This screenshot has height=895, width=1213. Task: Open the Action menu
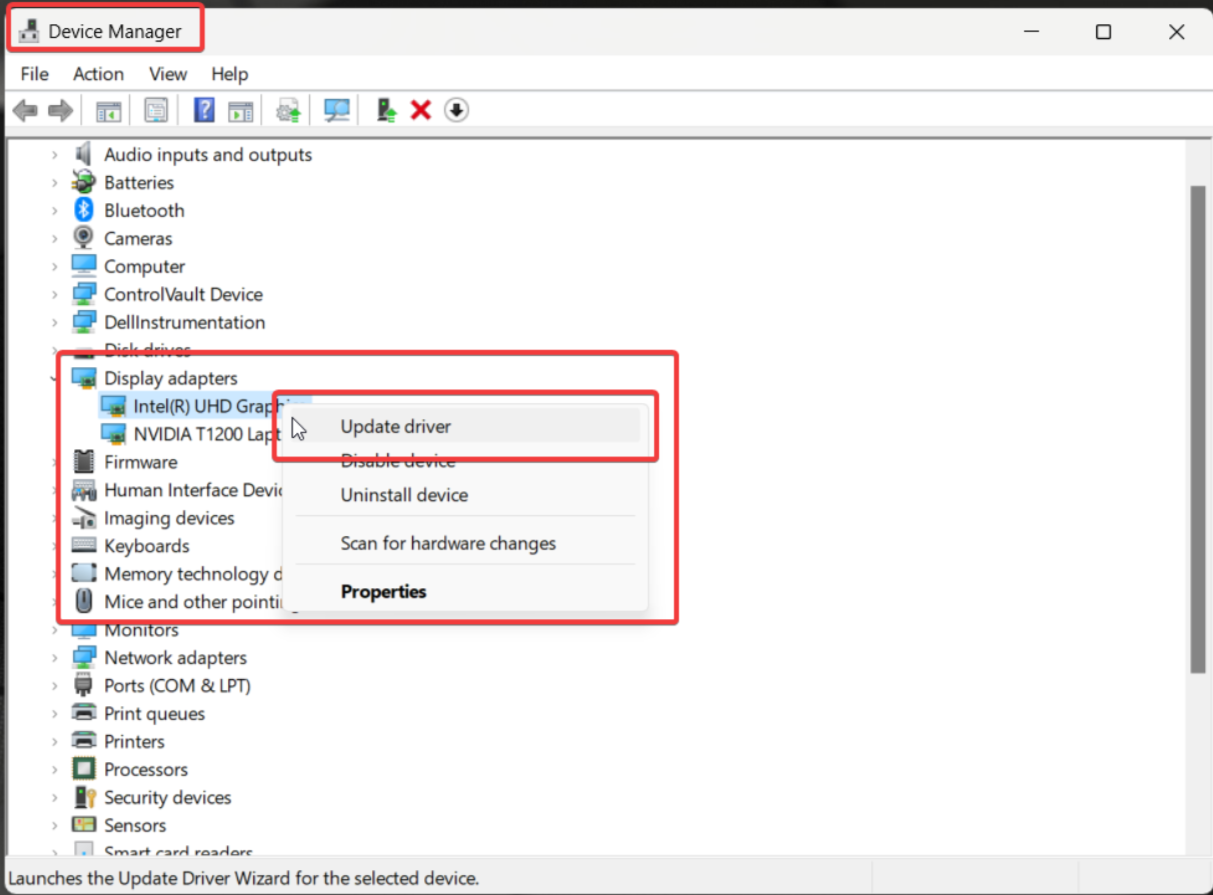click(98, 74)
